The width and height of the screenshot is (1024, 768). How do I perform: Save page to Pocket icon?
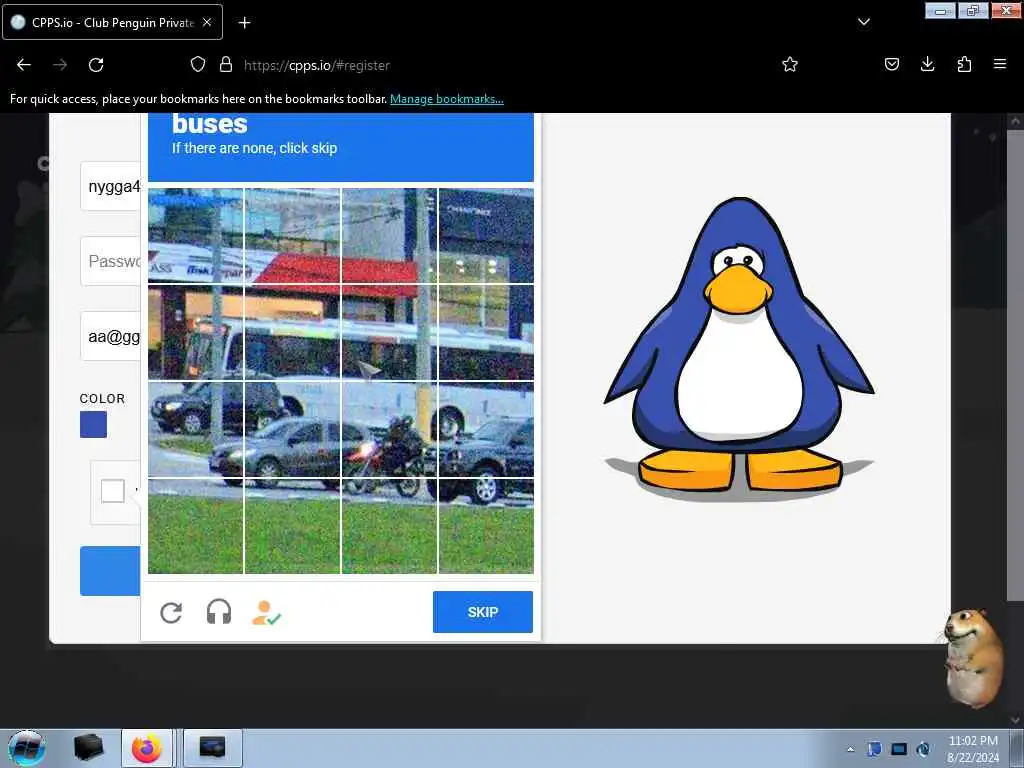[x=892, y=64]
